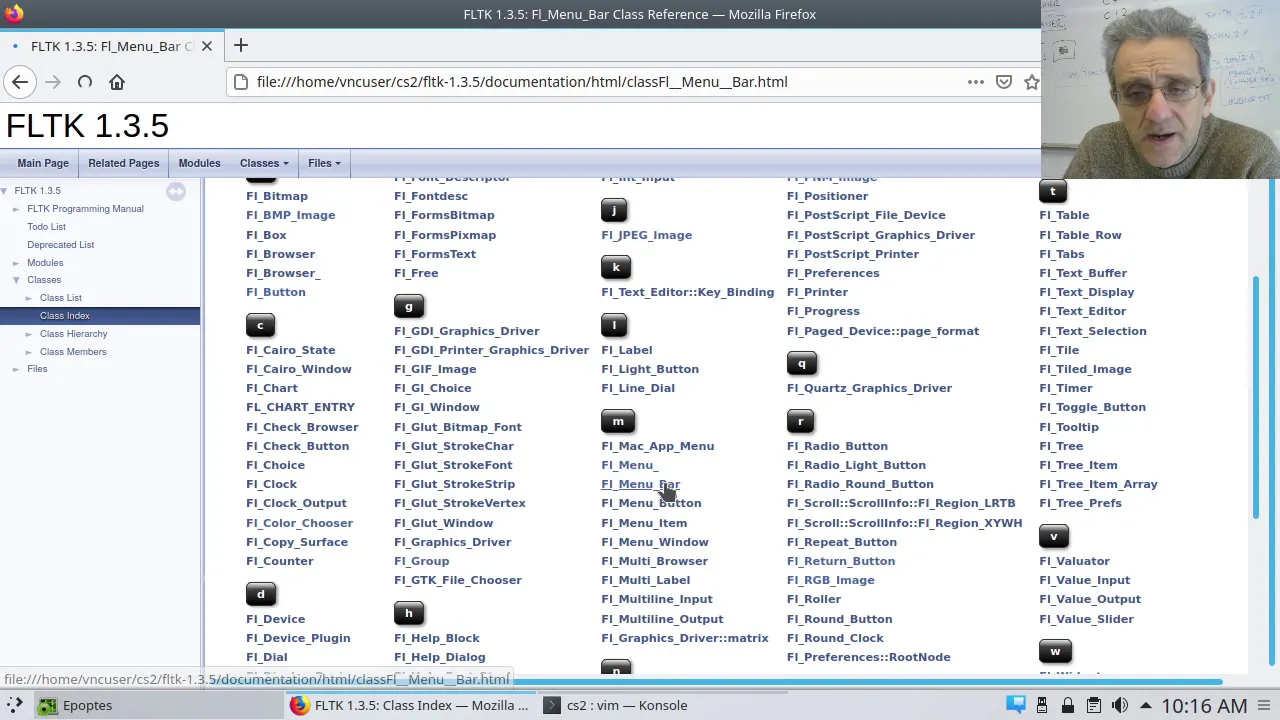Jump to the 'm' letter index badge
The image size is (1280, 720).
[618, 422]
